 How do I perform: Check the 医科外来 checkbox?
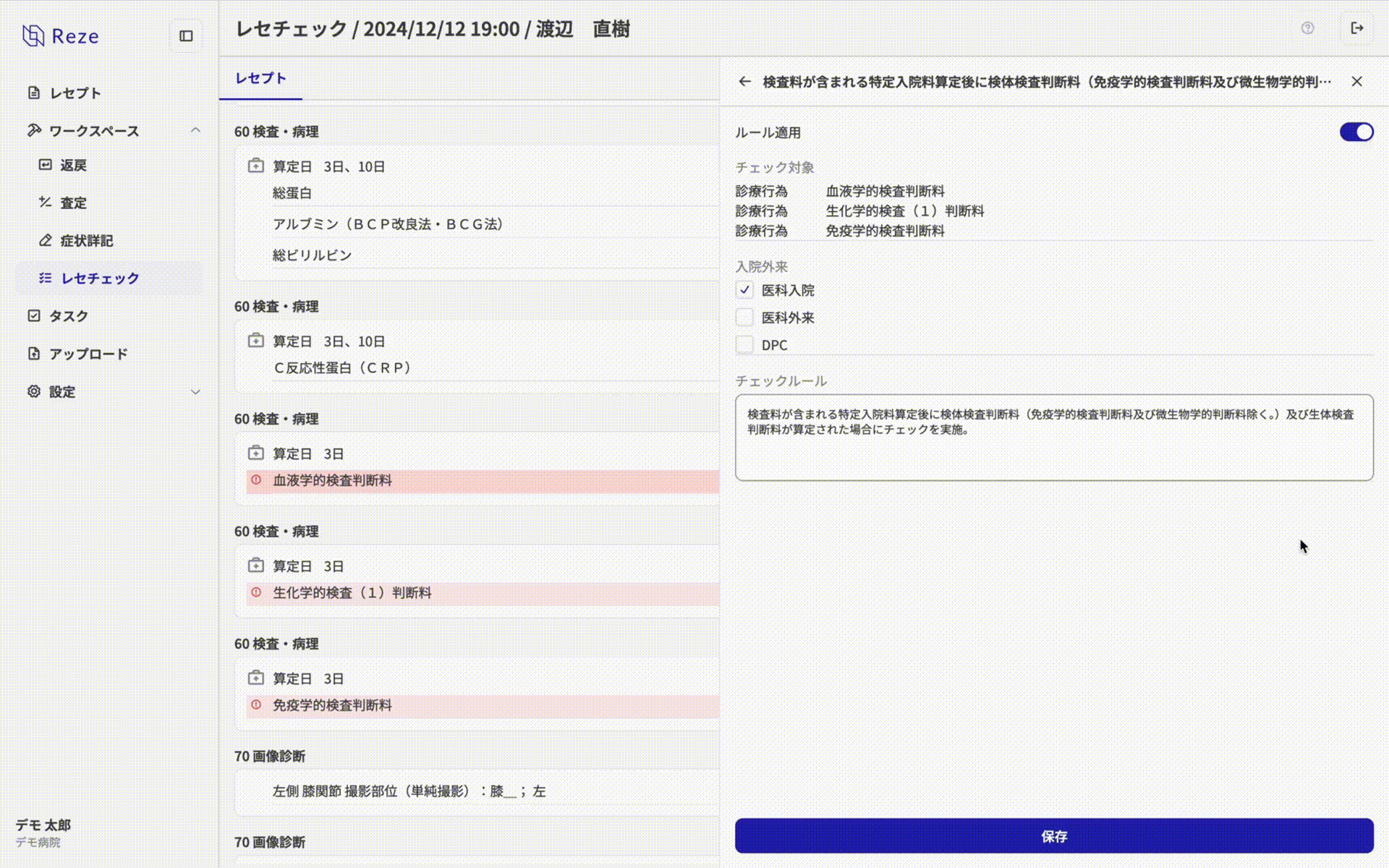pyautogui.click(x=744, y=318)
